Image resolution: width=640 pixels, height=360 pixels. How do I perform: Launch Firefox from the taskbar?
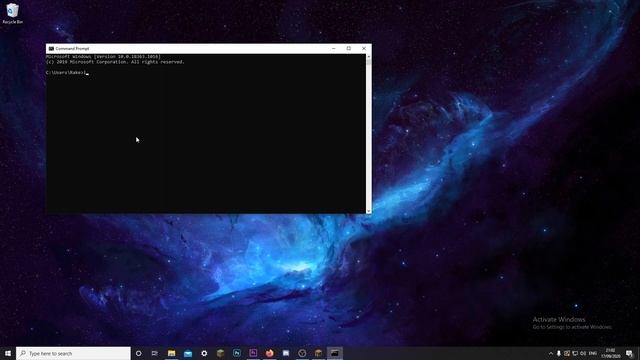point(269,353)
